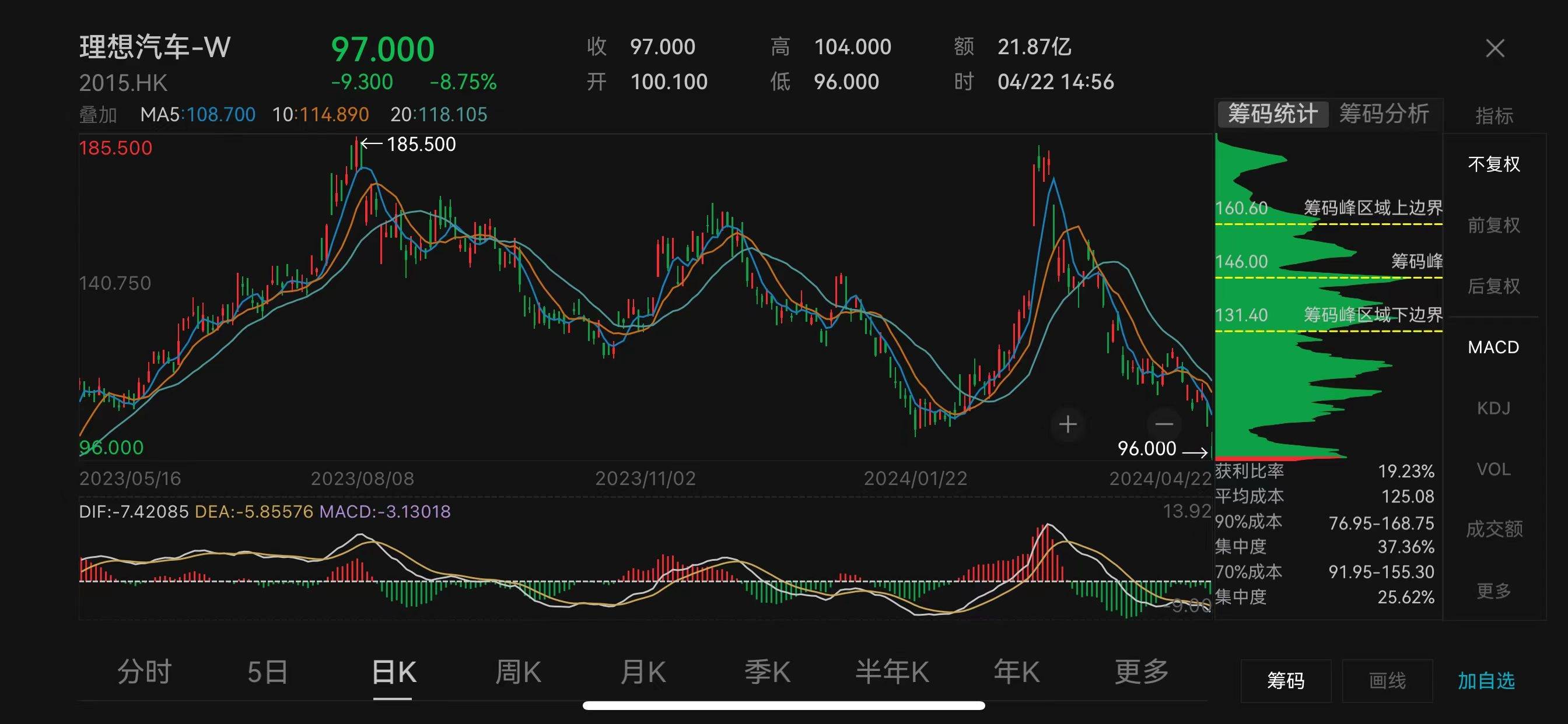Tap the DEA:-5.85576 readout

coord(254,512)
